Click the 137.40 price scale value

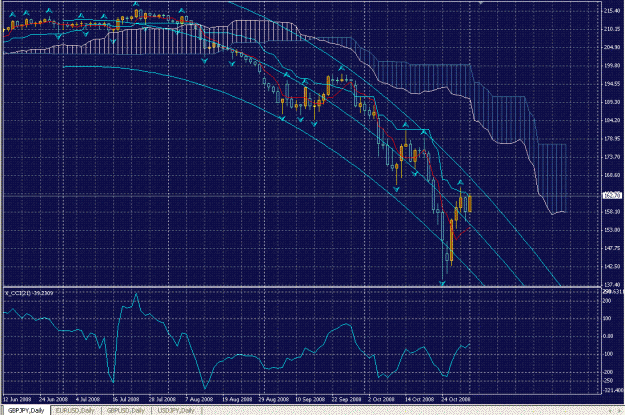coord(612,284)
